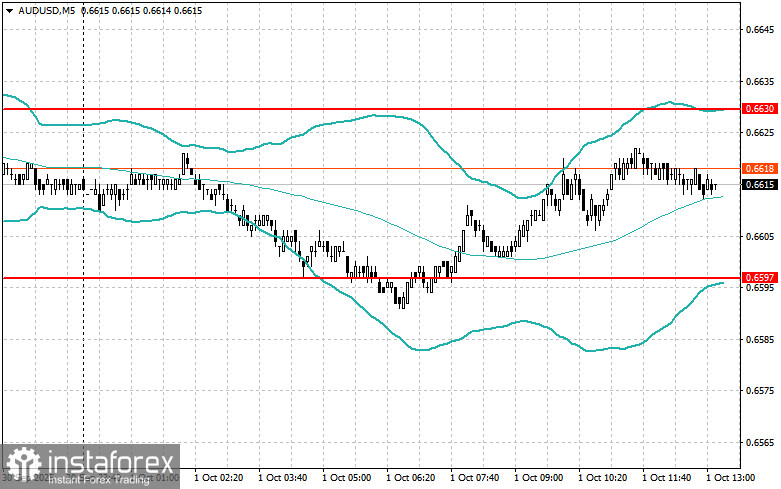Select the 1 Oct 10:20 time label
Viewport: 781px width, 489px height.
603,478
